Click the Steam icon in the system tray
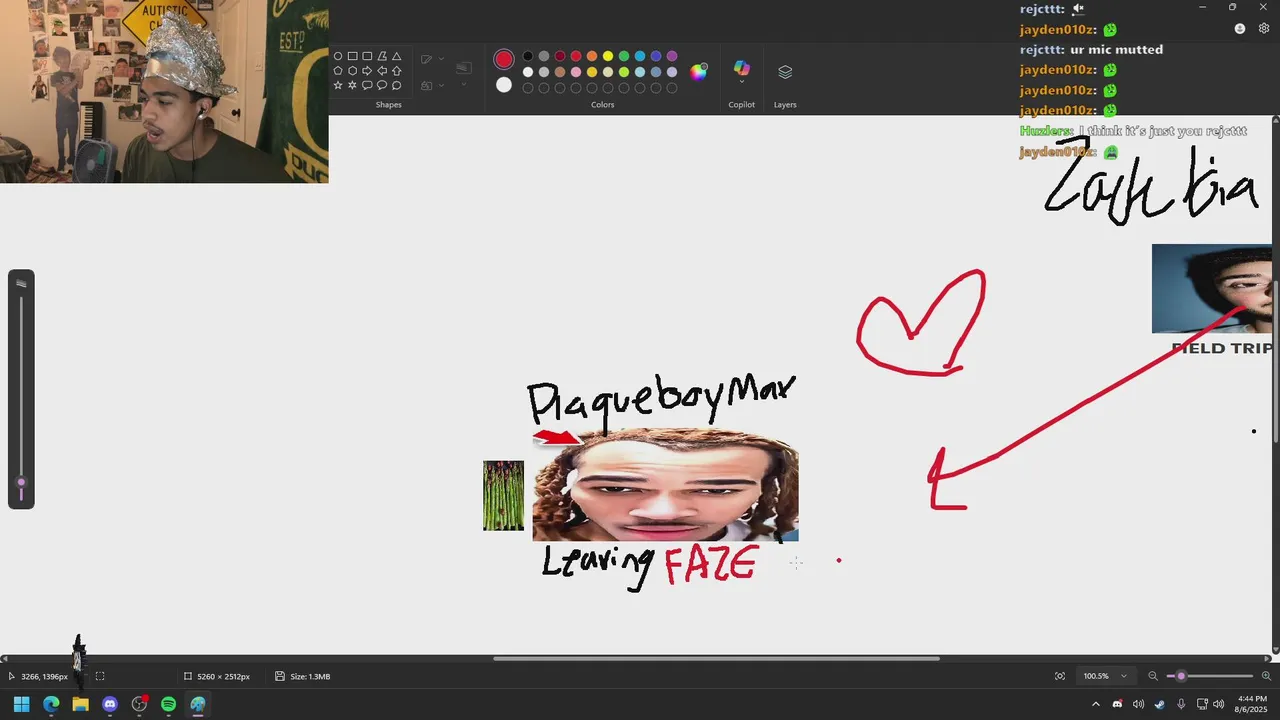Image resolution: width=1280 pixels, height=720 pixels. (1160, 704)
